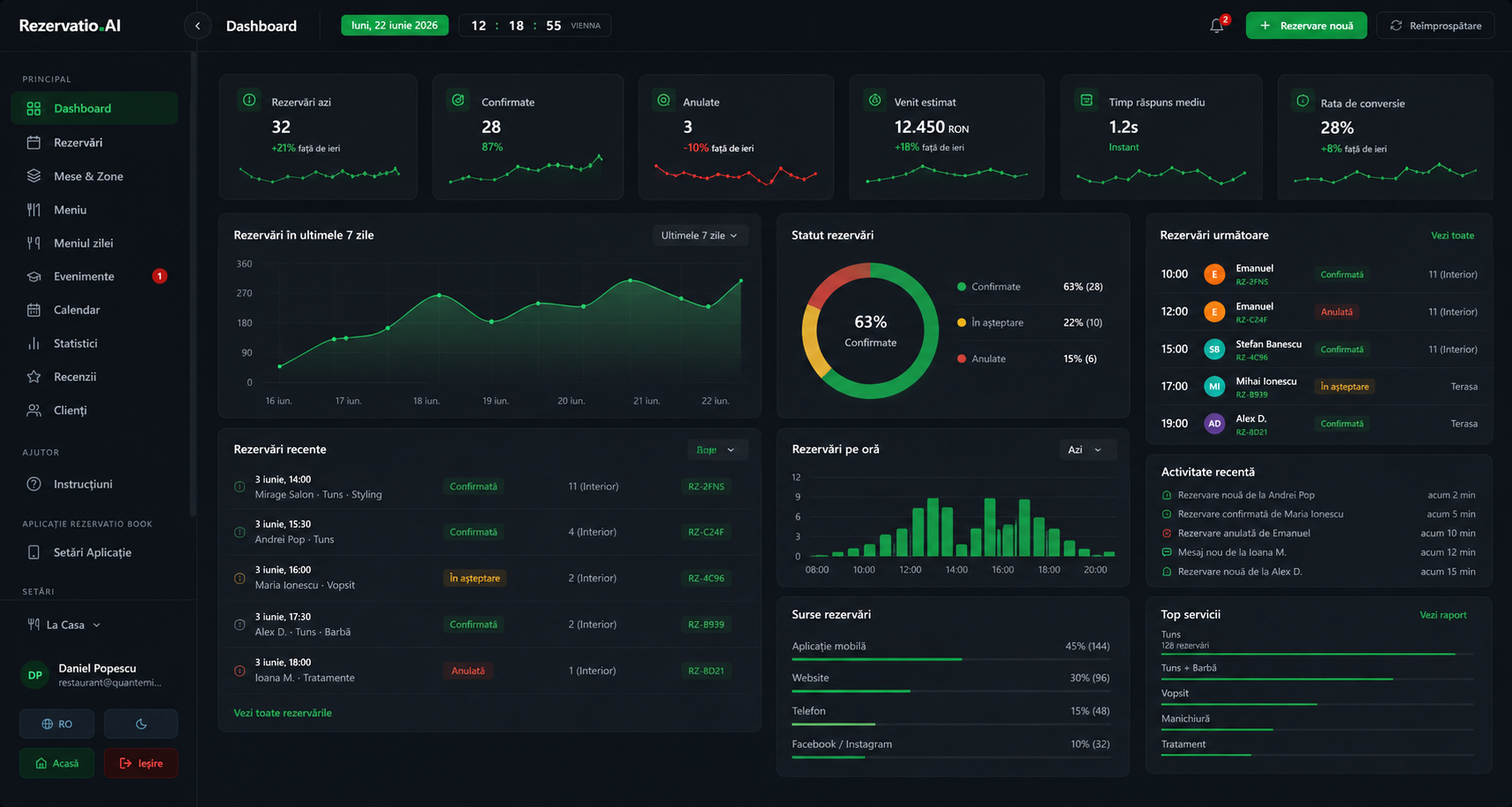
Task: Click the yellow În așteptare legend dot
Action: coord(962,322)
